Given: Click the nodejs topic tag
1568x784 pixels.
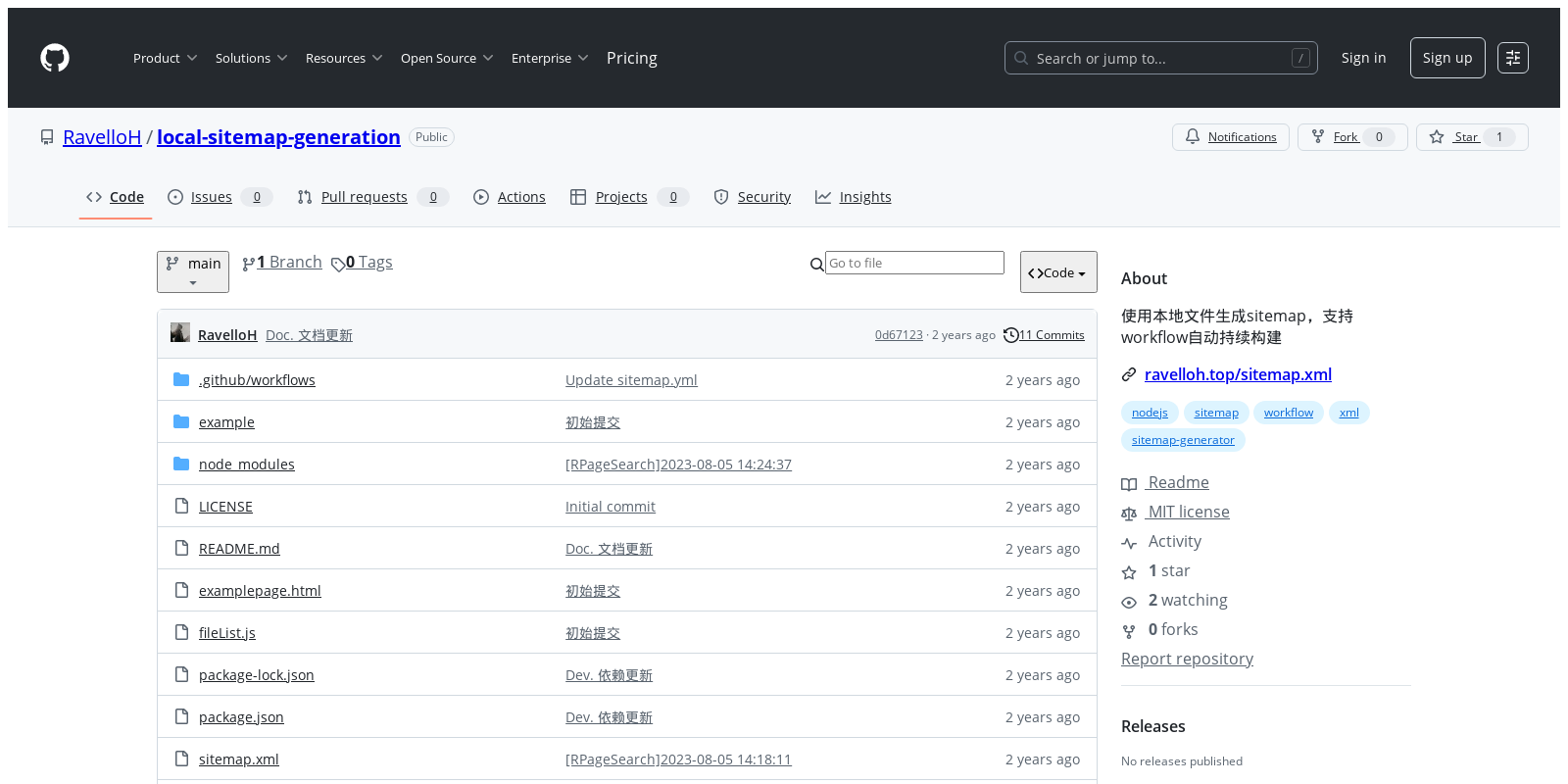Looking at the screenshot, I should tap(1150, 413).
